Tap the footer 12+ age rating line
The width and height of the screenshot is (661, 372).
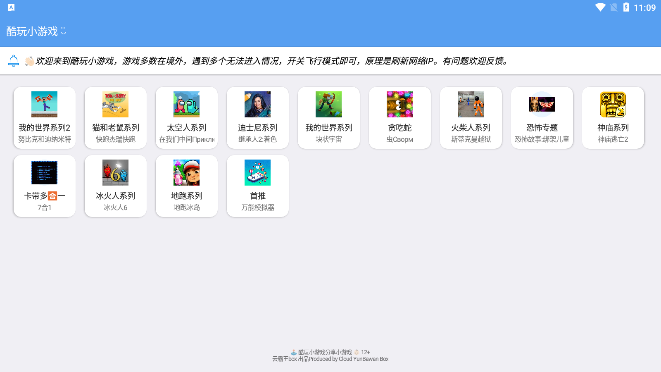(330, 352)
